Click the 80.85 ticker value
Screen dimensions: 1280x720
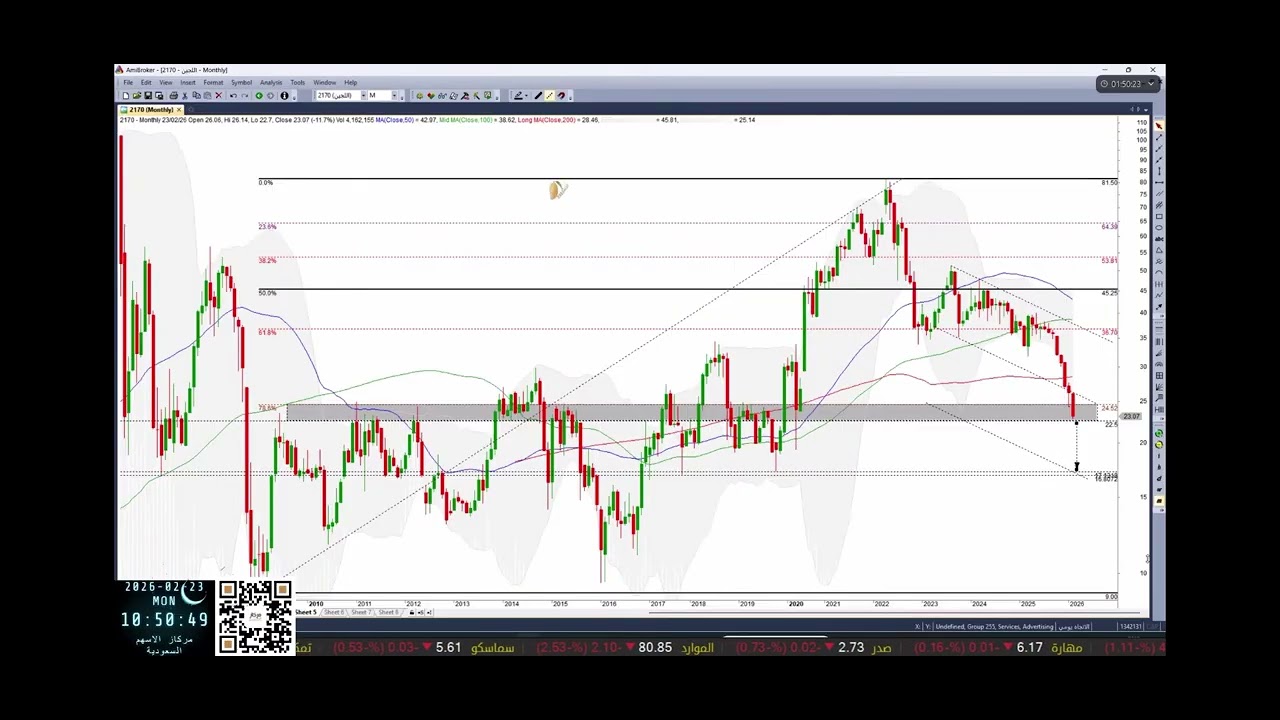(x=655, y=648)
